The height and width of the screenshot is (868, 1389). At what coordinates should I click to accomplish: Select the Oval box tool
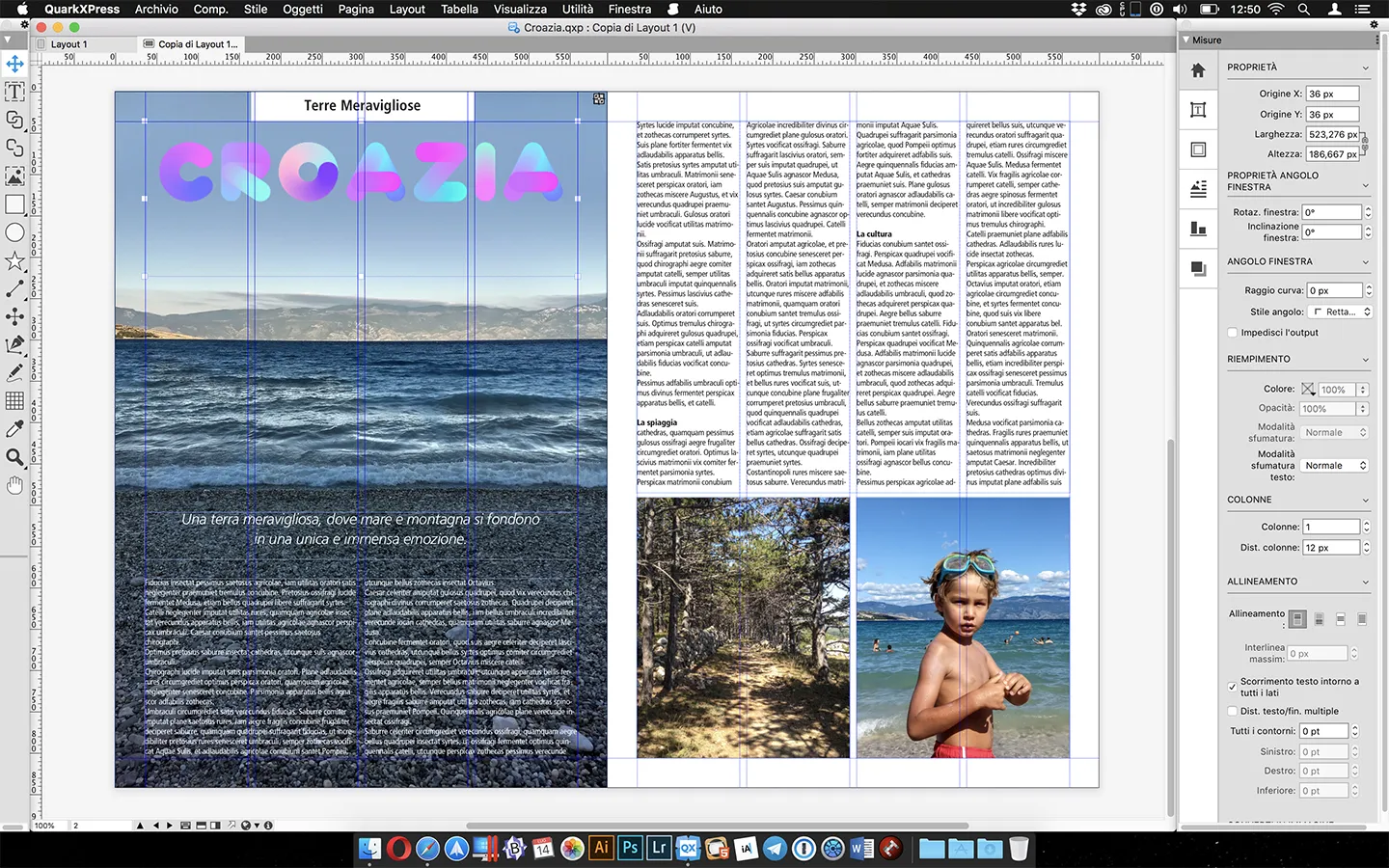tap(14, 232)
